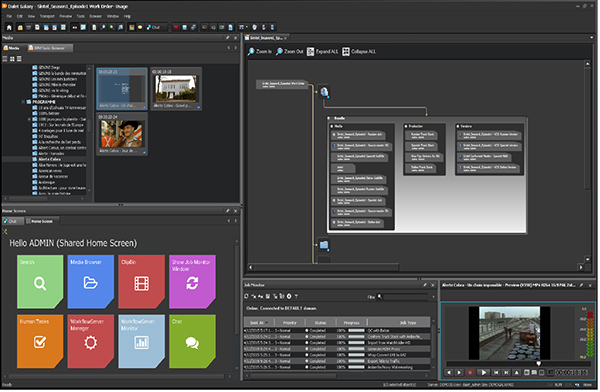Open the WorkflowServer Manager tile
Screen dimensions: 600x392
[91, 341]
